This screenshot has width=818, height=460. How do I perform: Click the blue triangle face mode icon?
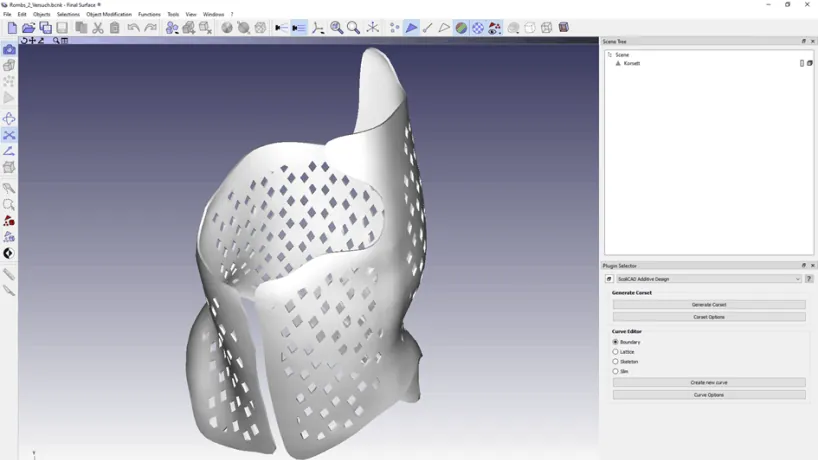411,28
